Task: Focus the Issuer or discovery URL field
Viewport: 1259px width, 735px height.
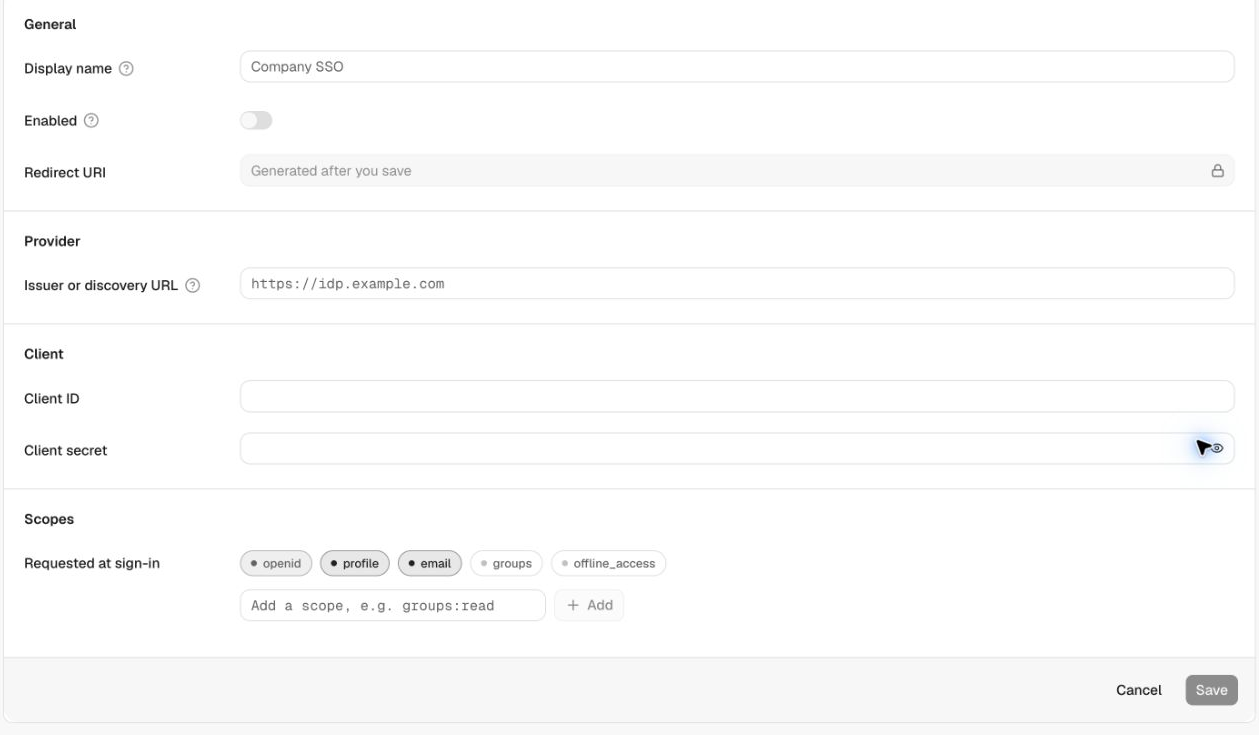Action: click(x=737, y=284)
